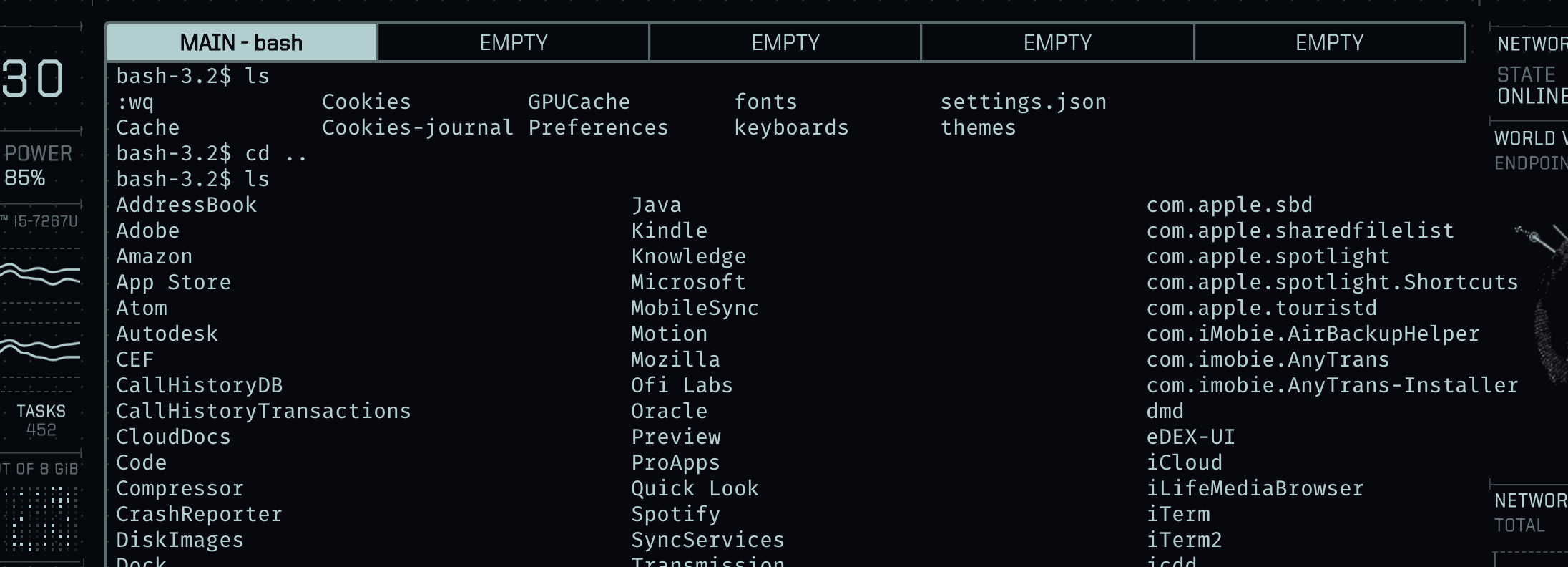Viewport: 1568px width, 567px height.
Task: Click the 'Kindle' entry
Action: [x=670, y=231]
